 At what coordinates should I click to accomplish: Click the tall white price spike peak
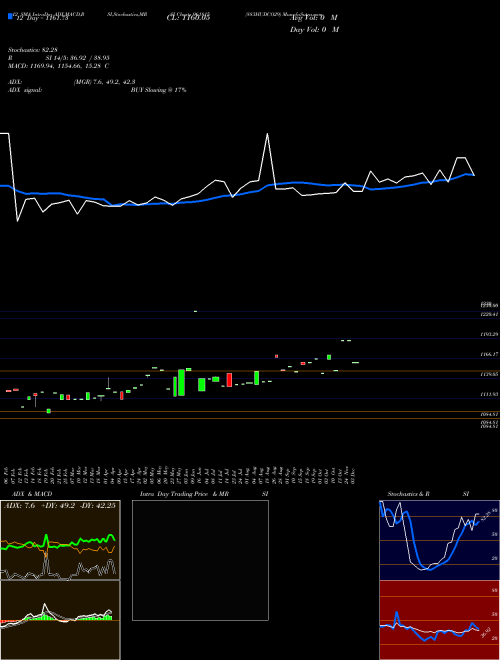click(267, 134)
